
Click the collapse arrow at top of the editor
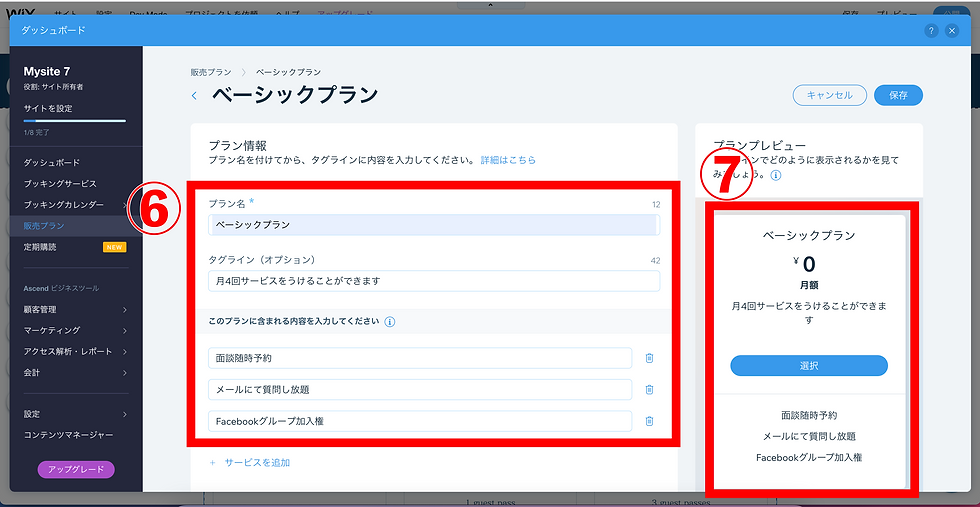490,4
